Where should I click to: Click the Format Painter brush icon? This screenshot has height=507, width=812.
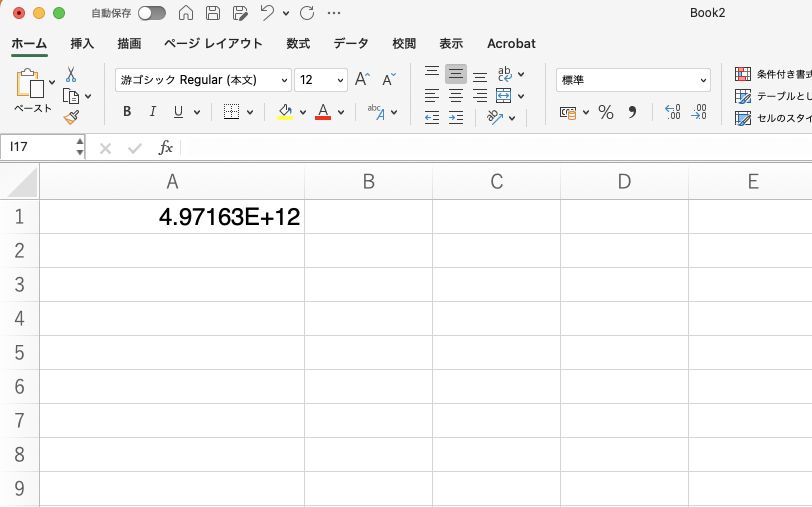click(x=71, y=117)
